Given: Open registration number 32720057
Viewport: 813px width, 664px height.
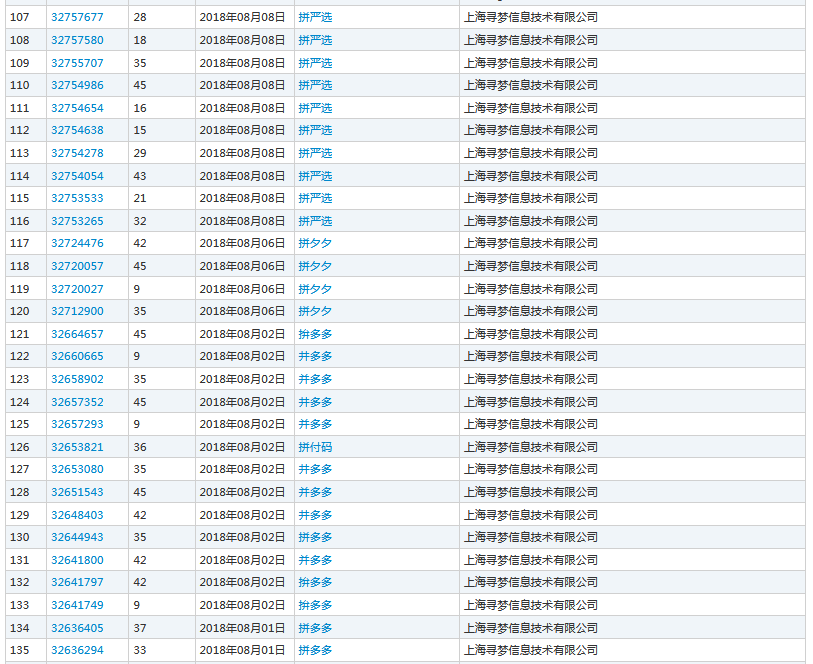Looking at the screenshot, I should [x=77, y=266].
